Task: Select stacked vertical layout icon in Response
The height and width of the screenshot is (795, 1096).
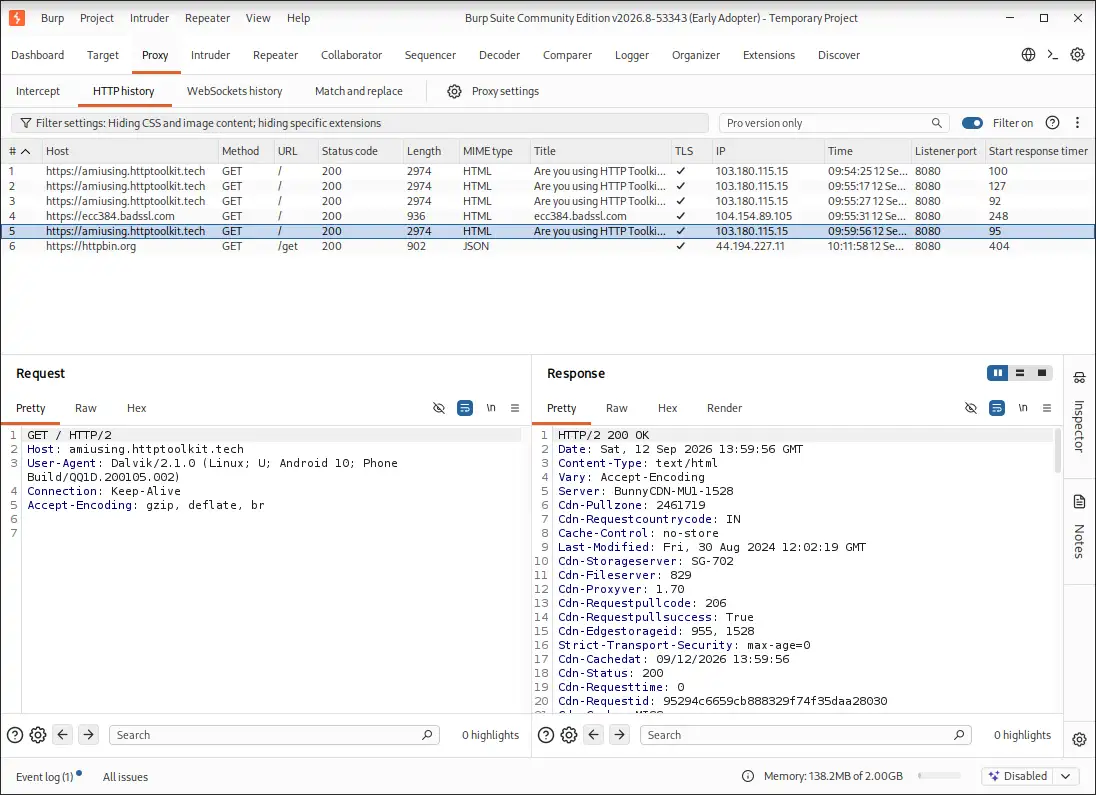Action: click(x=1020, y=373)
